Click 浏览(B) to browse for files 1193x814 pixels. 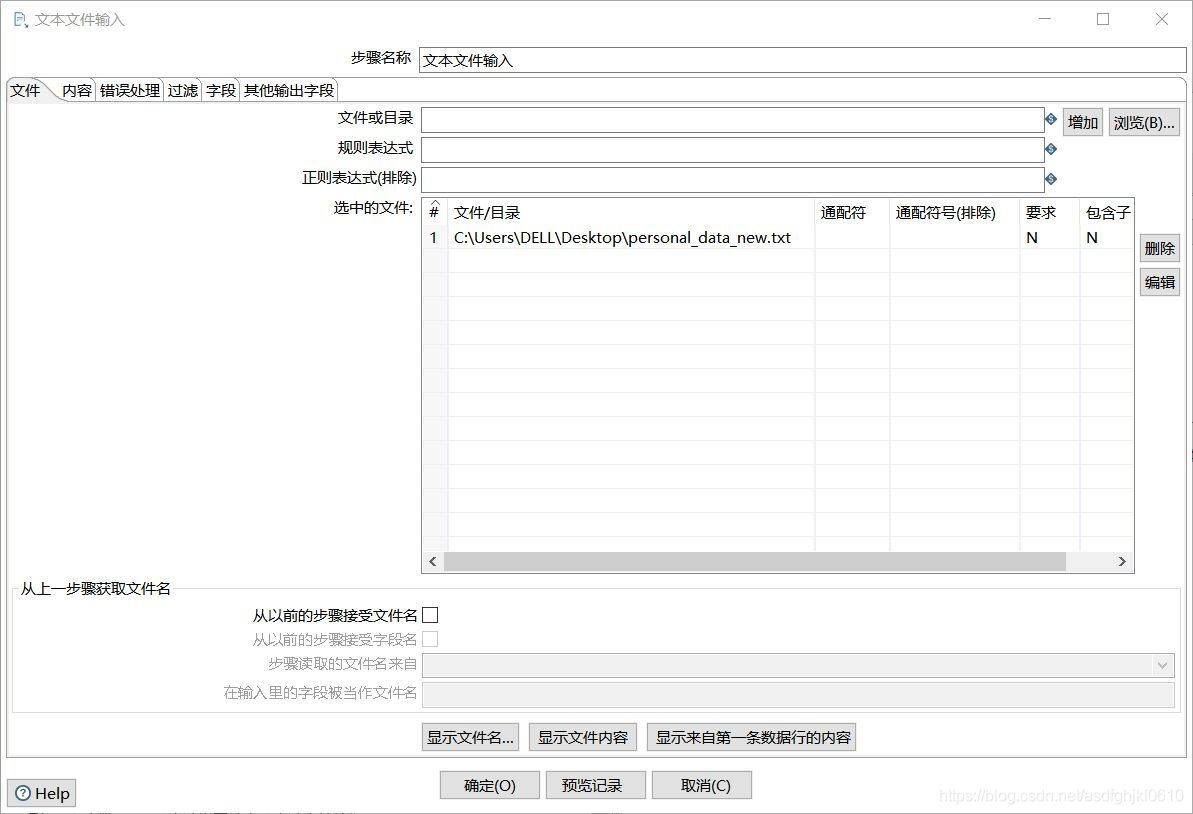[x=1143, y=121]
